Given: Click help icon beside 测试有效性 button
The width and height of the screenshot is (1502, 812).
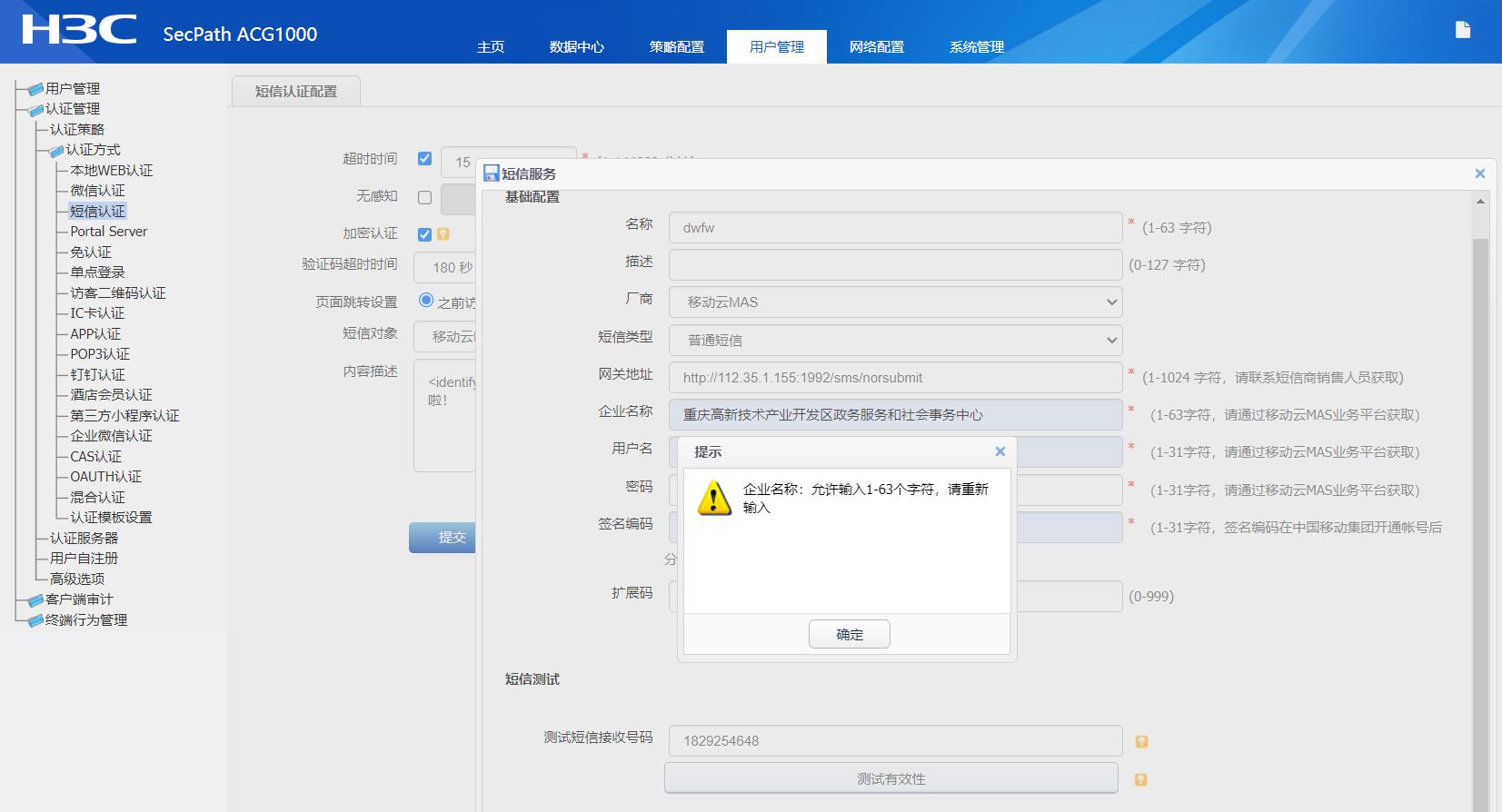Looking at the screenshot, I should [x=1141, y=779].
